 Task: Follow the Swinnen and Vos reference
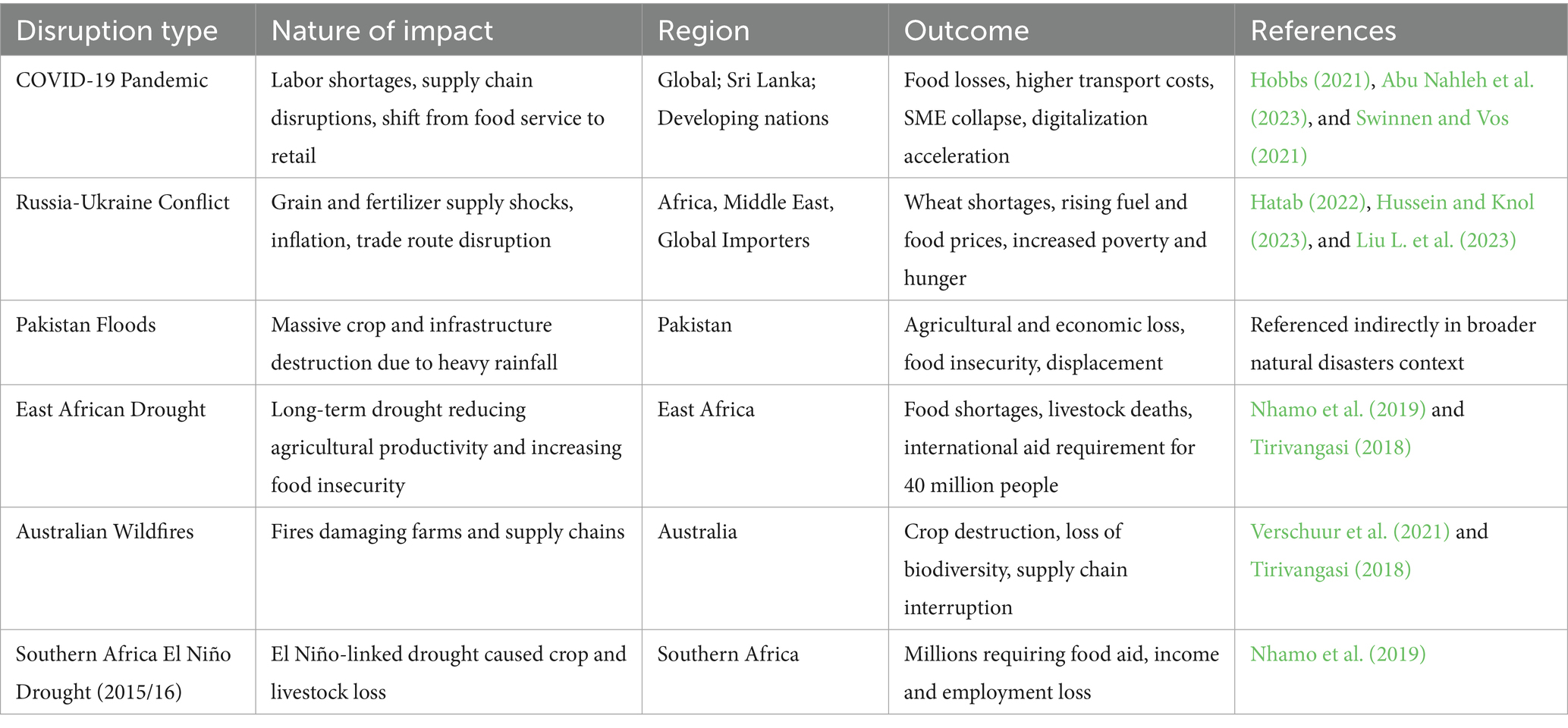click(1431, 118)
